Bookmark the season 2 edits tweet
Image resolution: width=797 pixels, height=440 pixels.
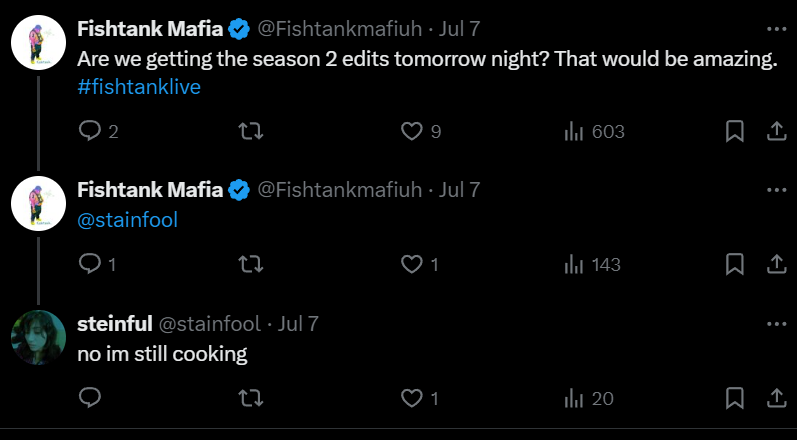point(734,132)
